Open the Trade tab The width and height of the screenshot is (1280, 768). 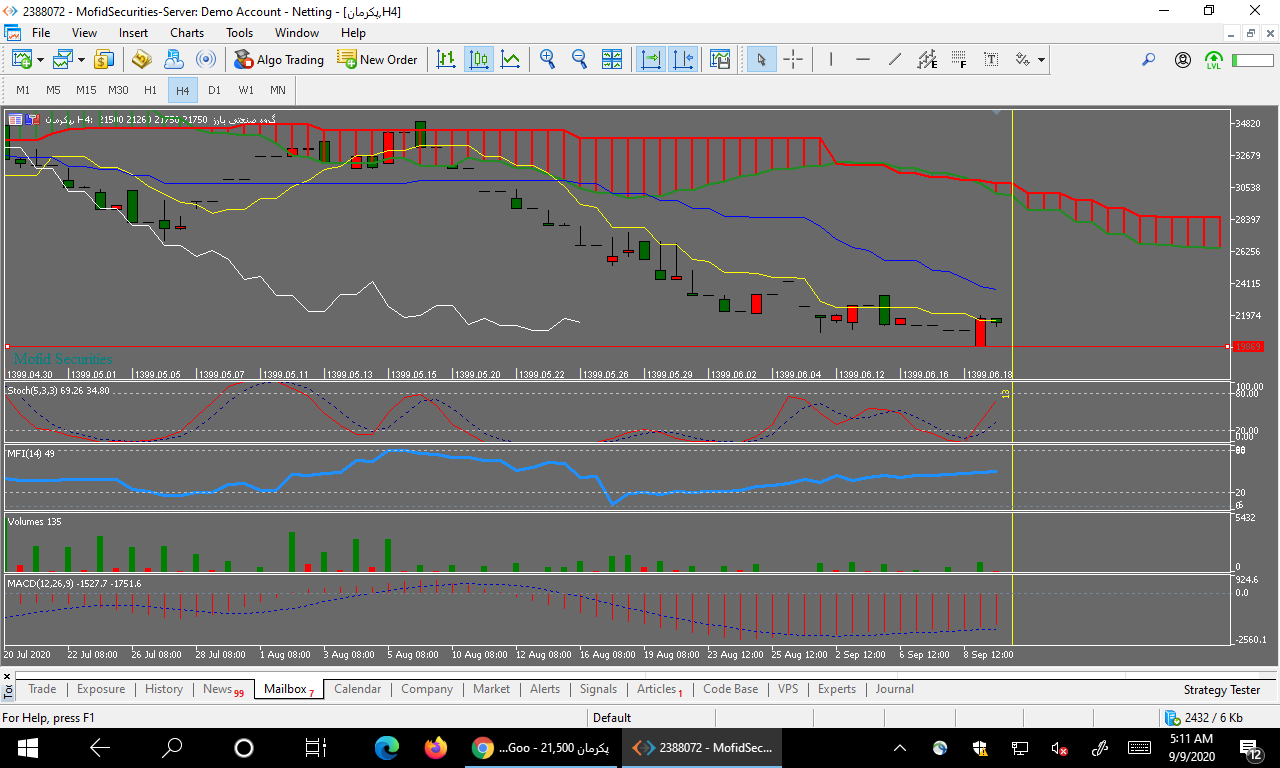pyautogui.click(x=42, y=689)
